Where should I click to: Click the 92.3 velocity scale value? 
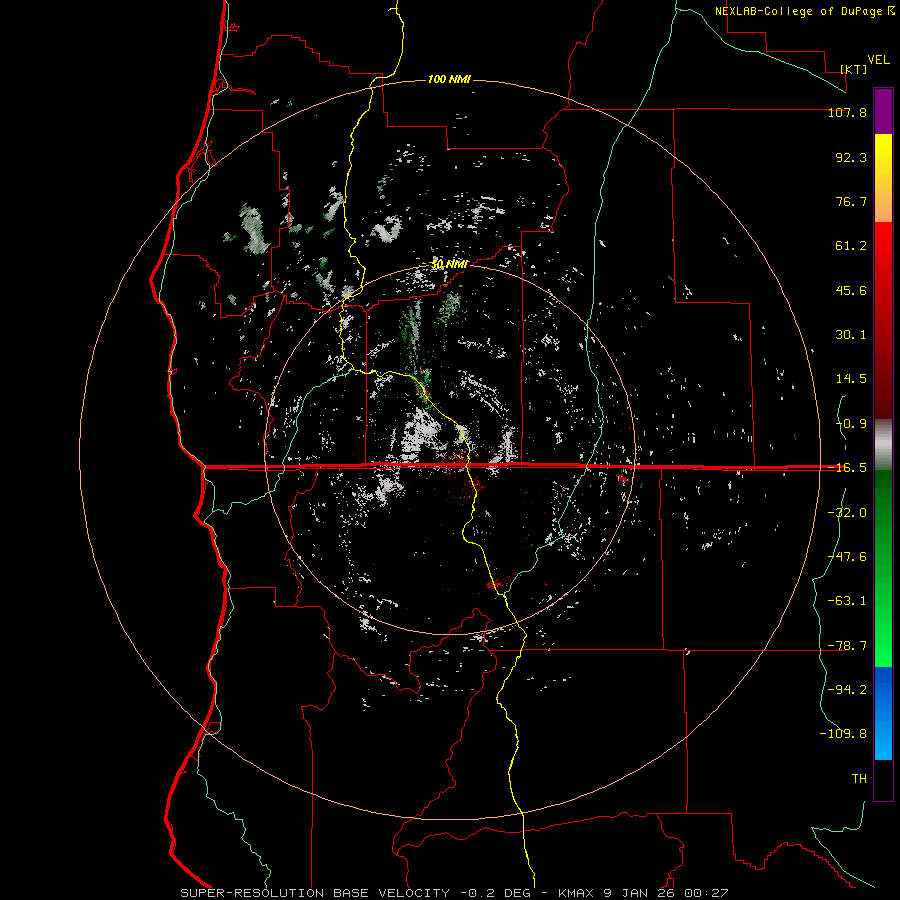[x=851, y=157]
